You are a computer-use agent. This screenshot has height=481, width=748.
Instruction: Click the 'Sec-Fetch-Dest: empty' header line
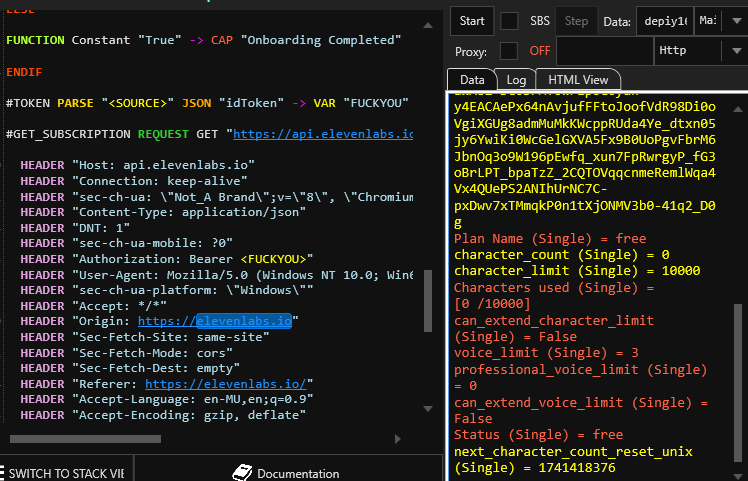click(x=130, y=368)
